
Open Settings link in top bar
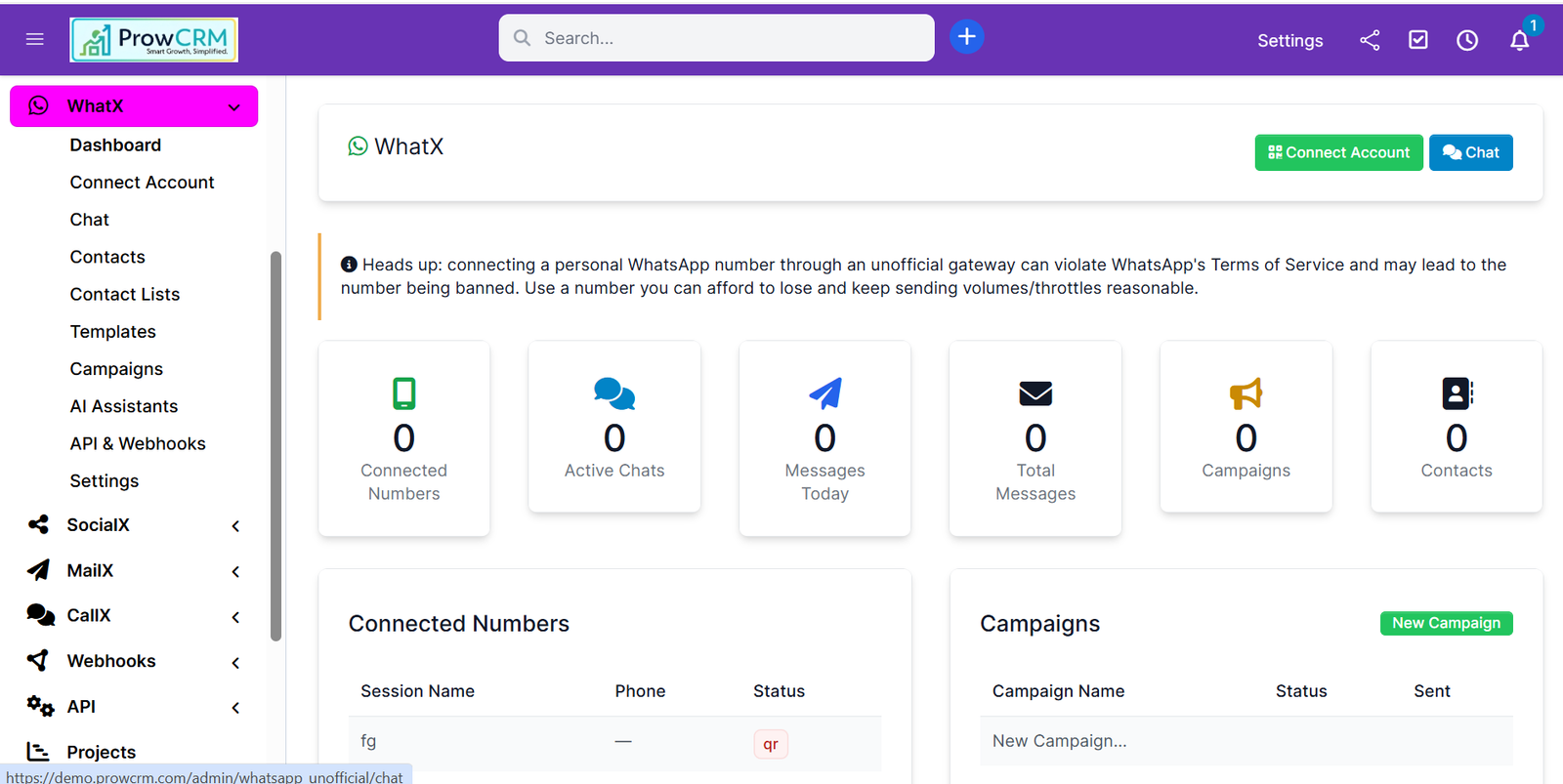tap(1289, 40)
